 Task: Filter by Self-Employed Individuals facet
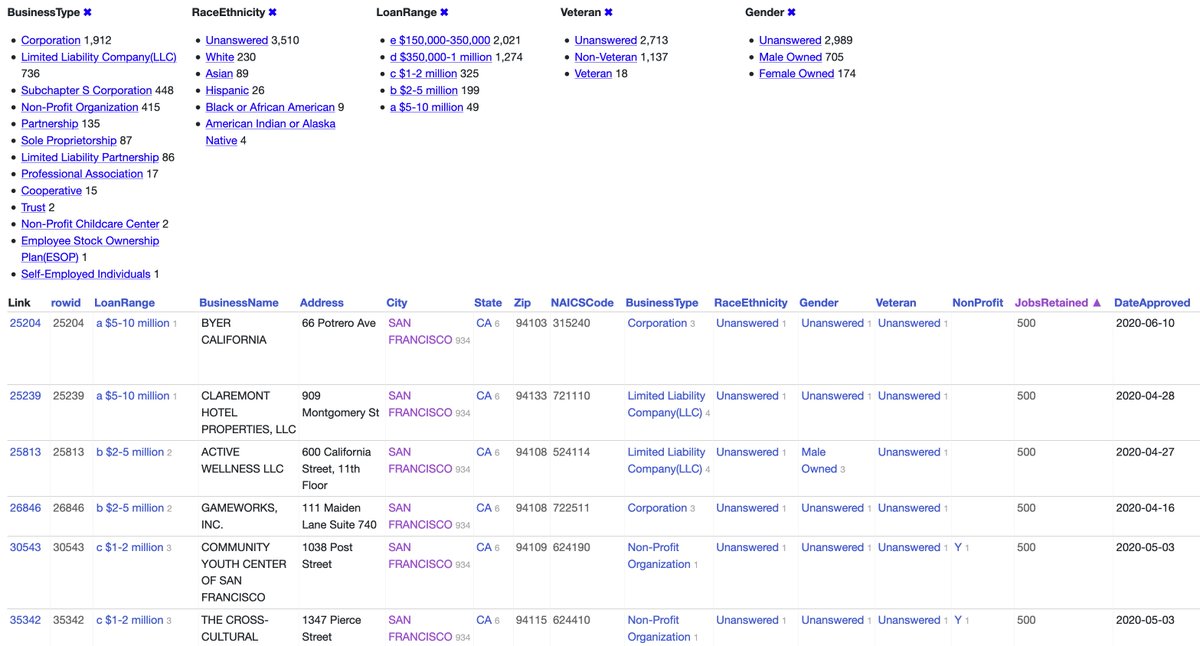point(86,274)
